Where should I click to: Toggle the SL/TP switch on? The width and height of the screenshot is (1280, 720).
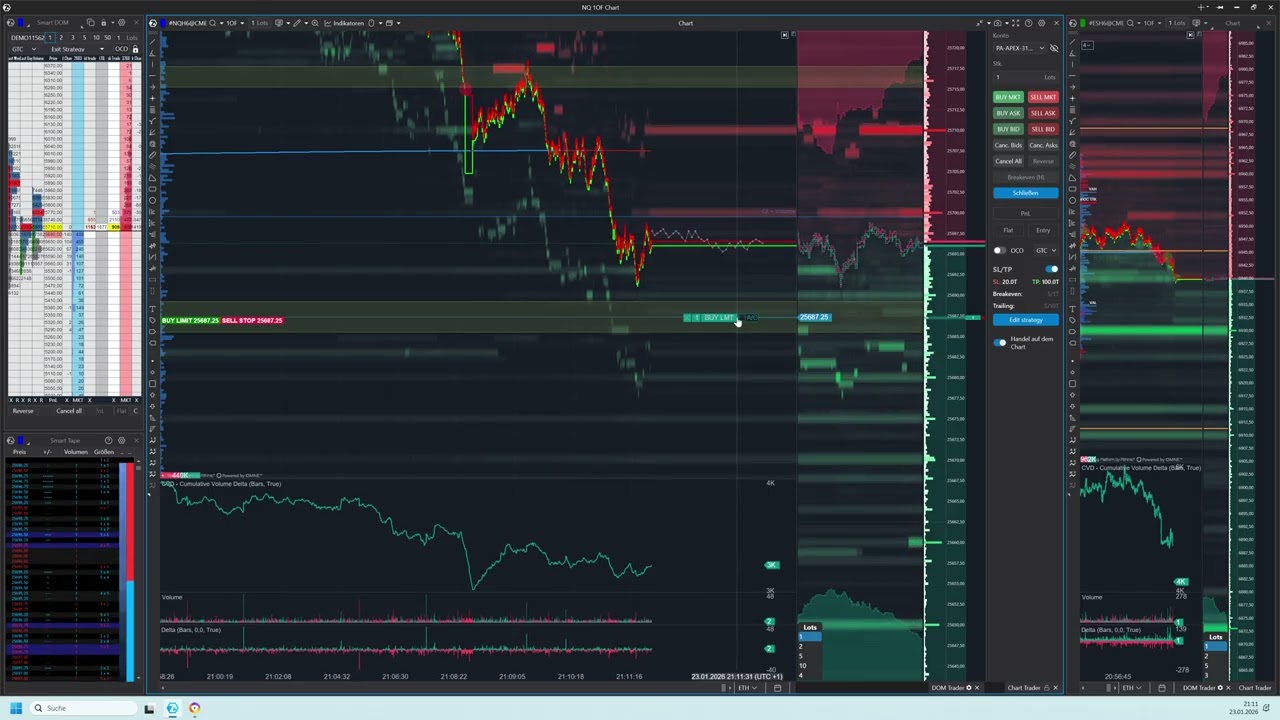1051,269
